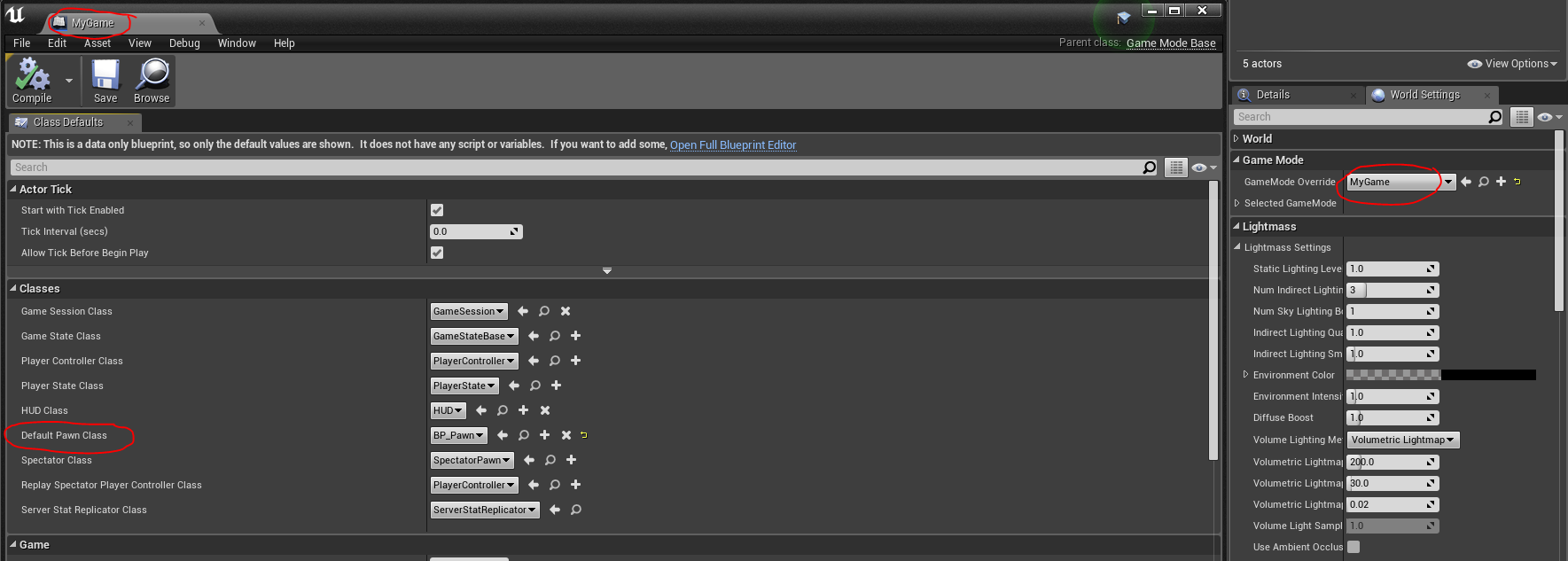Open the Default Pawn Class BP_Pawn dropdown
Viewport: 1568px width, 561px height.
pos(458,435)
